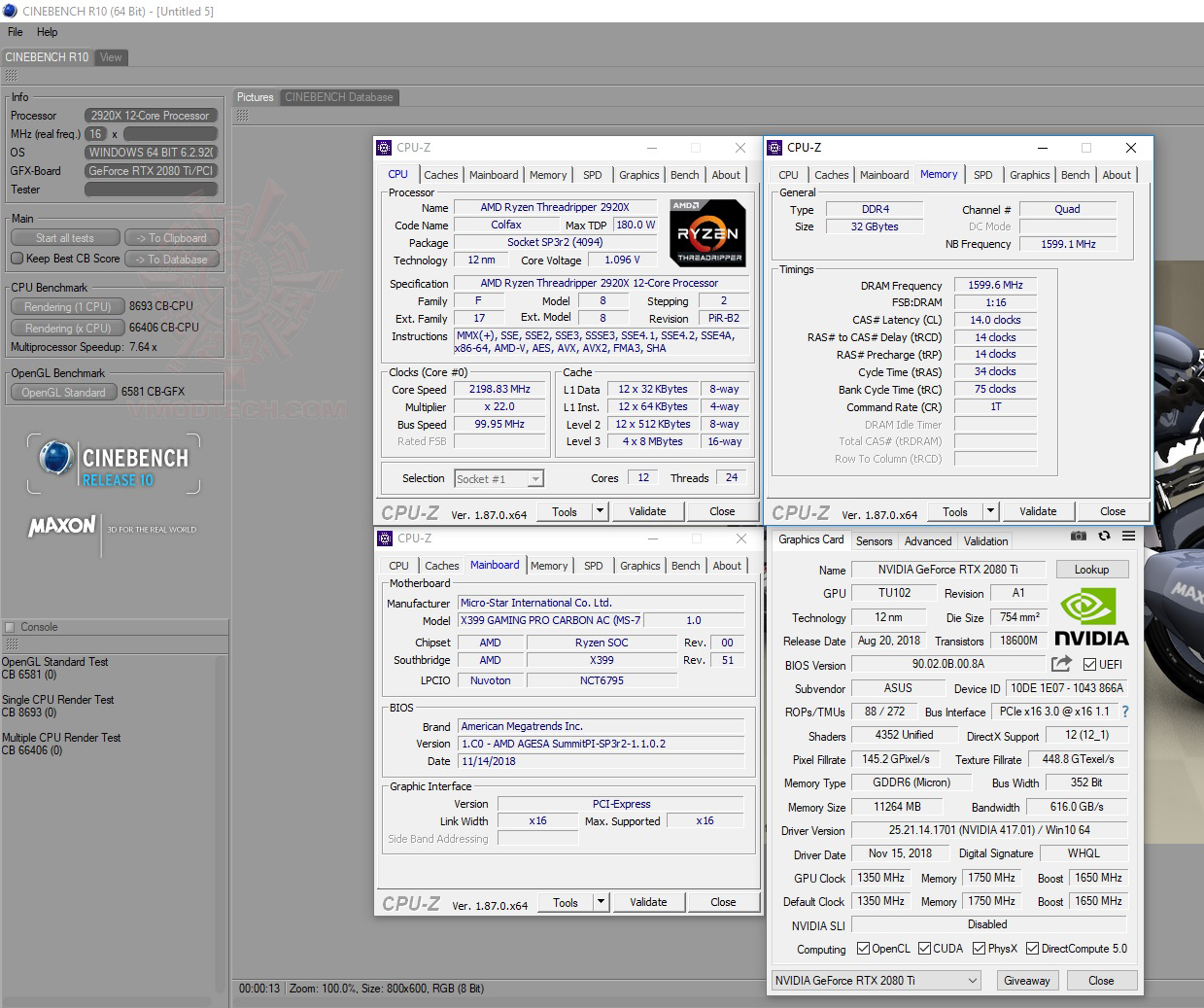Open the Help menu
The height and width of the screenshot is (1008, 1204).
pos(47,32)
